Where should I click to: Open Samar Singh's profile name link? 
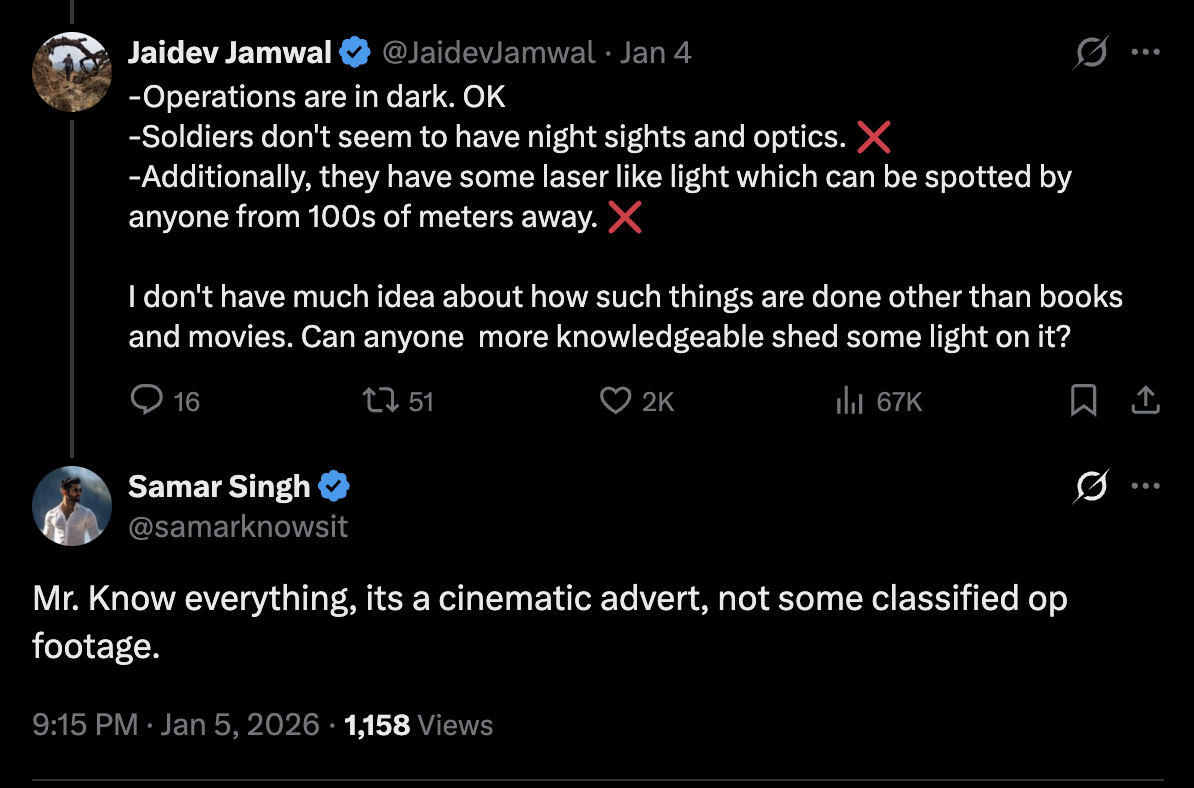(219, 487)
